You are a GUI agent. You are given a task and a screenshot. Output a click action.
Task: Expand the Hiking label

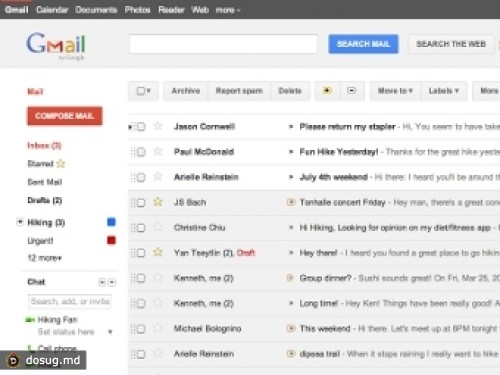[20, 222]
